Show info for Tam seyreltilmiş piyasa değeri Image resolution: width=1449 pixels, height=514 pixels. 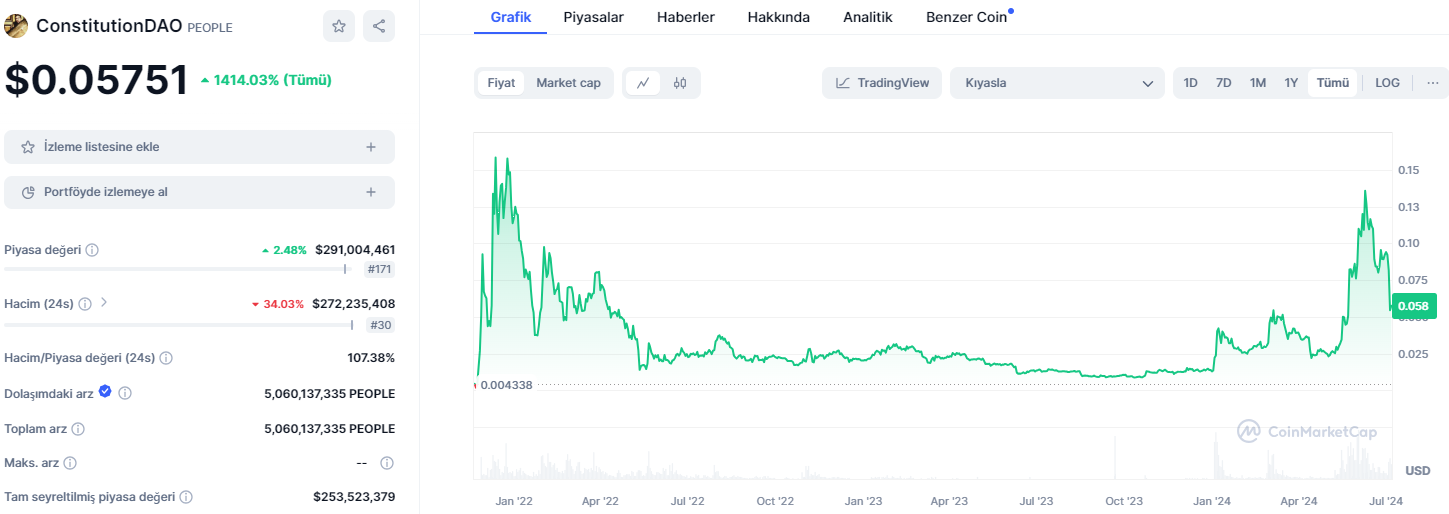click(186, 497)
